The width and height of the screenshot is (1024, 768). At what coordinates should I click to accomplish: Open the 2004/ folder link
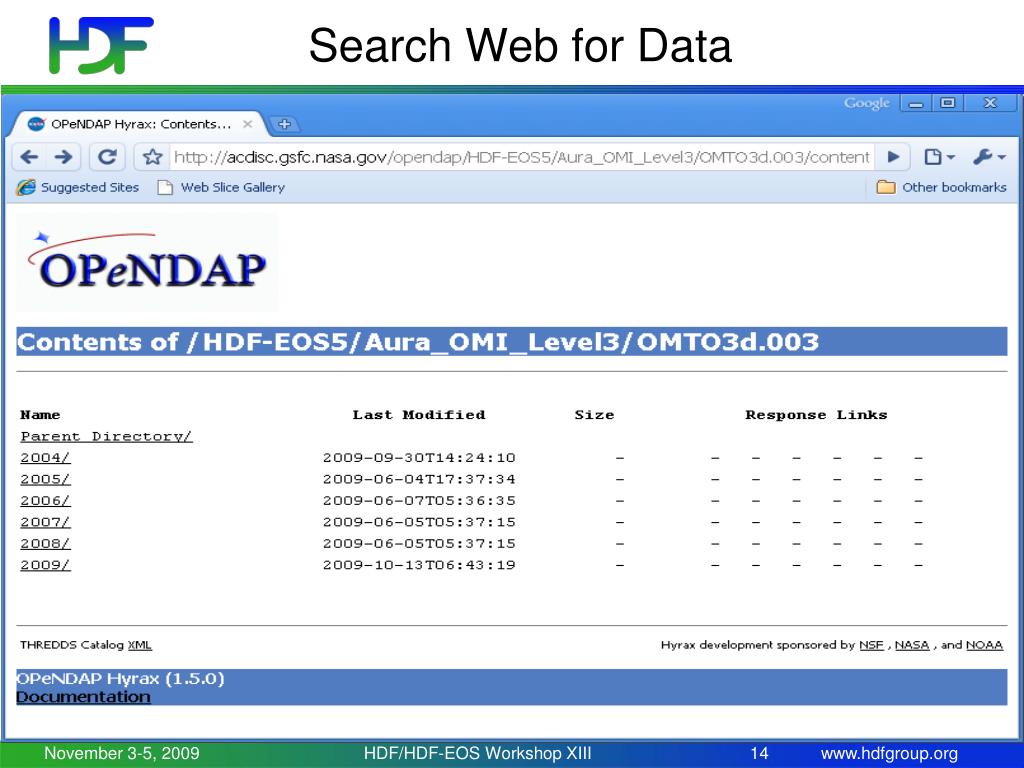[x=45, y=458]
